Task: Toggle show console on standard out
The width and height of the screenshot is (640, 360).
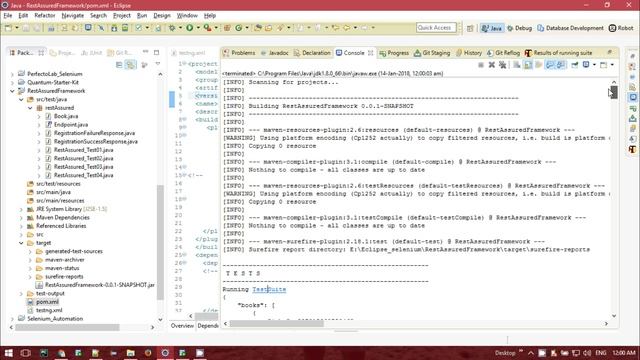Action: (x=550, y=65)
